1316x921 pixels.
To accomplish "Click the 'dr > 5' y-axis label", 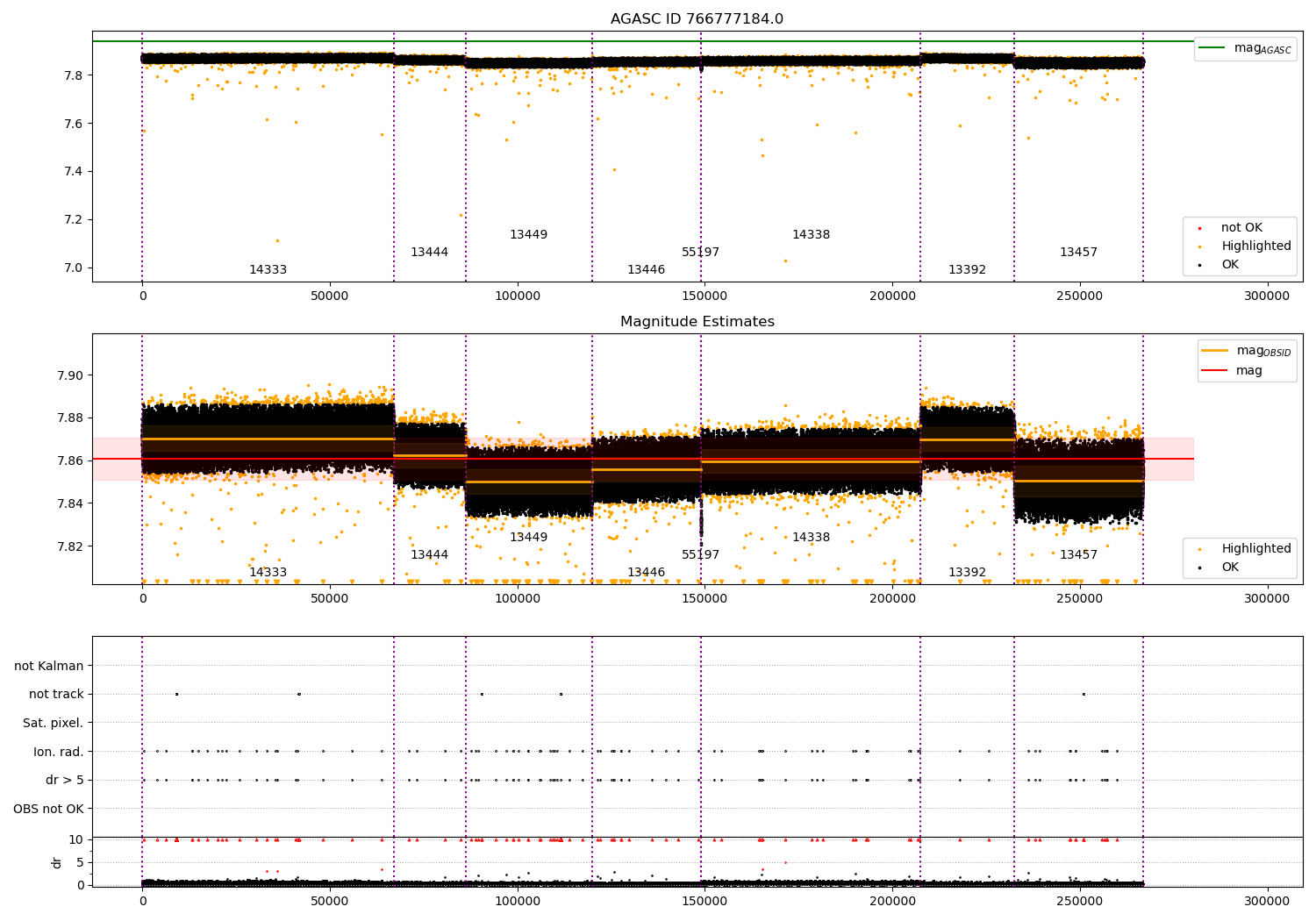I will click(65, 781).
